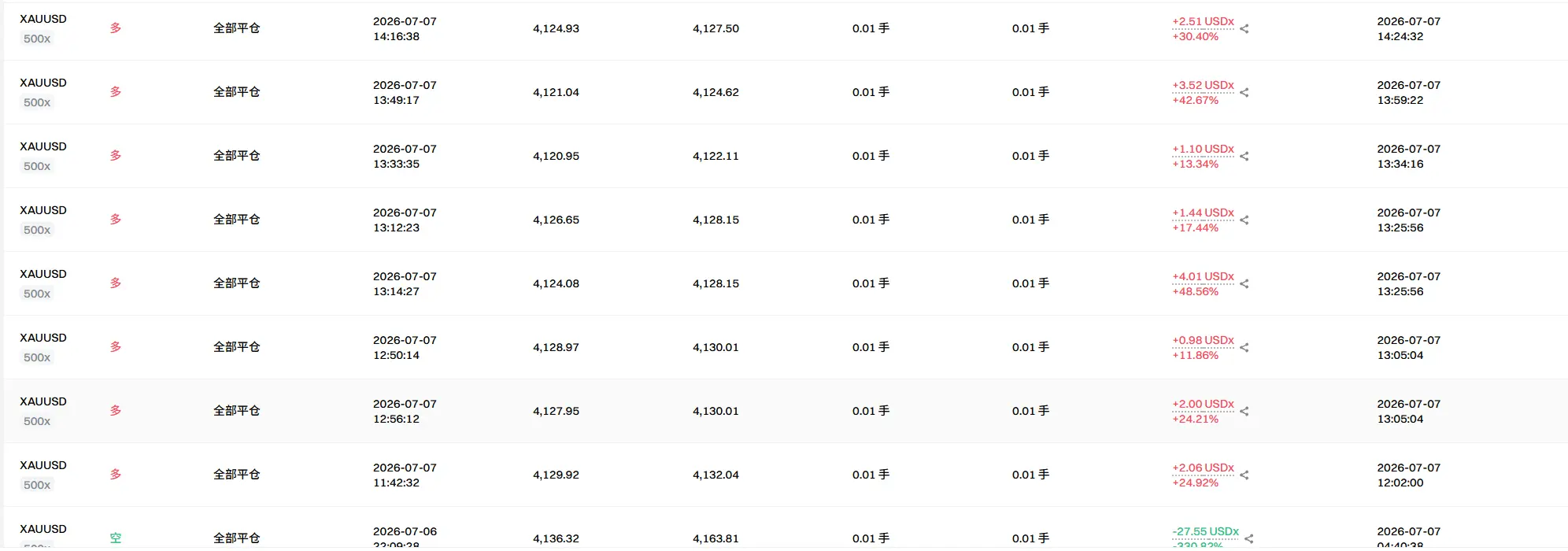Click 全部平仓 in the 13:33:35 row

tap(236, 156)
